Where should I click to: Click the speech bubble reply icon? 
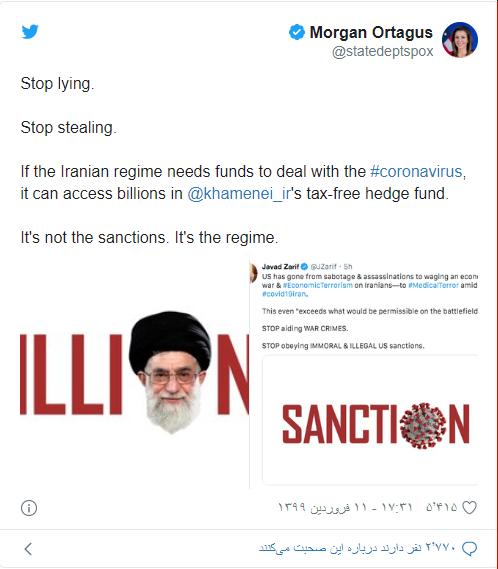(x=469, y=548)
